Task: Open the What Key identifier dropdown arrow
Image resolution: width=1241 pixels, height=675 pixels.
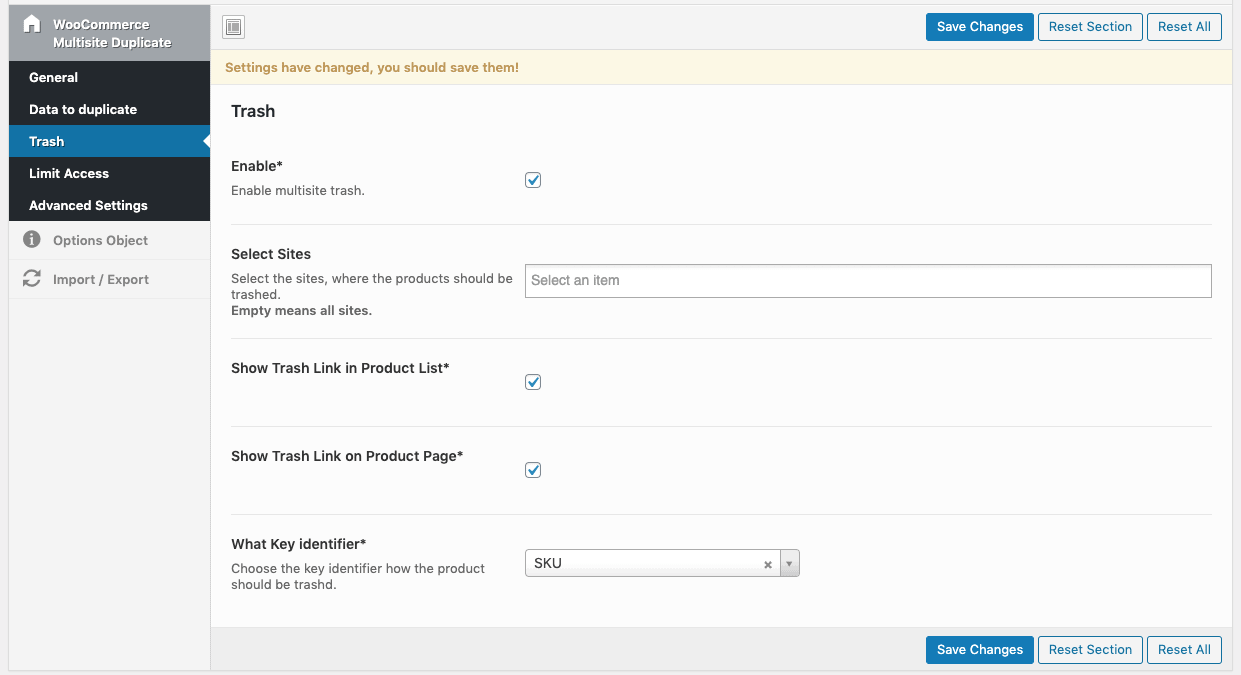Action: pyautogui.click(x=789, y=563)
